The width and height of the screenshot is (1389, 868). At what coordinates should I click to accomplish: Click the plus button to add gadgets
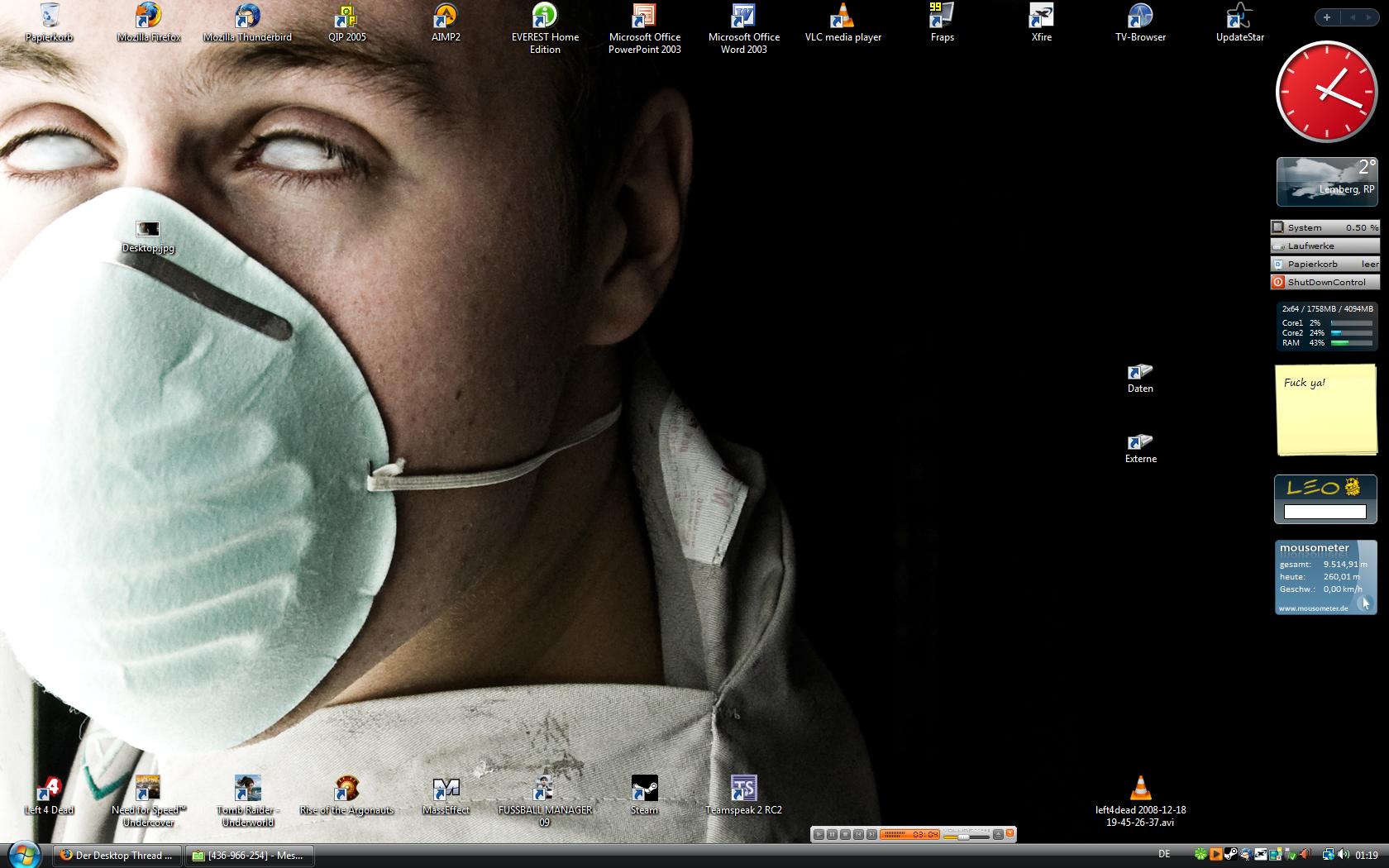click(x=1327, y=17)
